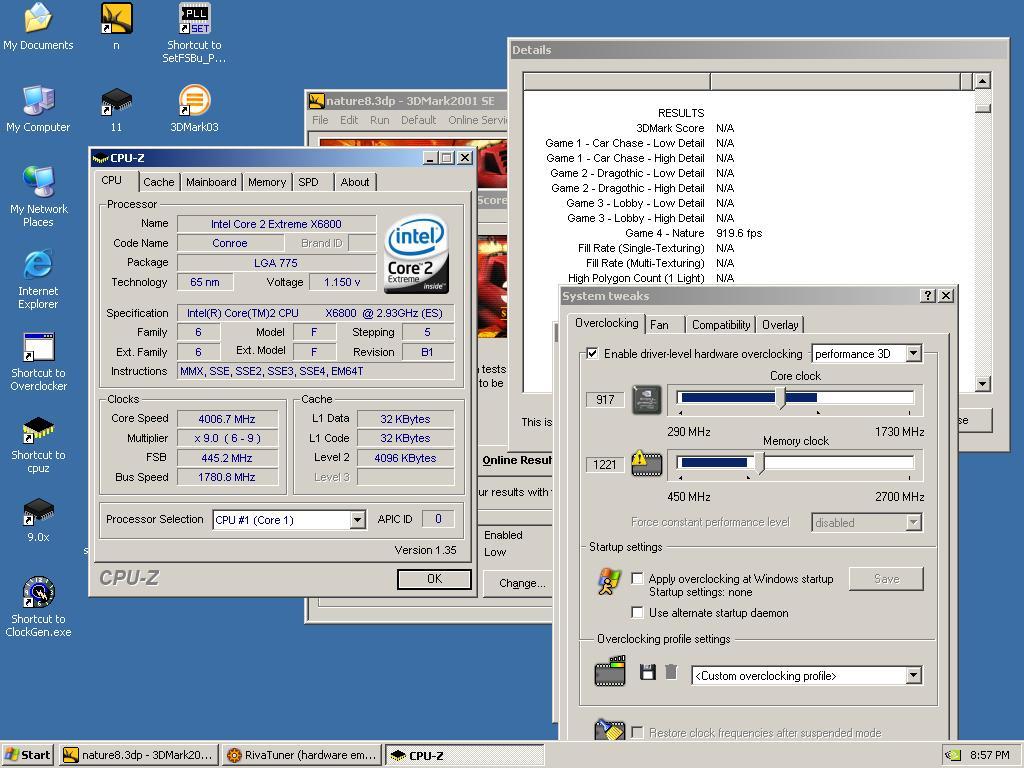The image size is (1024, 768).
Task: Click the overclocking profile film icon
Action: point(610,671)
